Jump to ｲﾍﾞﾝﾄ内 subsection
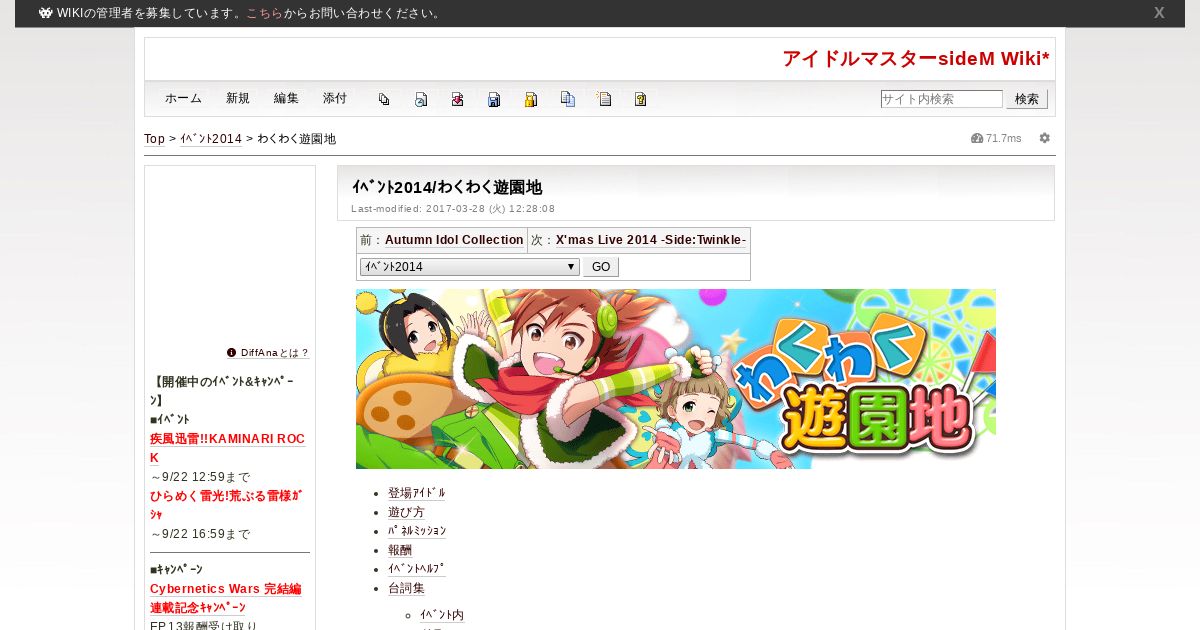 pyautogui.click(x=442, y=615)
